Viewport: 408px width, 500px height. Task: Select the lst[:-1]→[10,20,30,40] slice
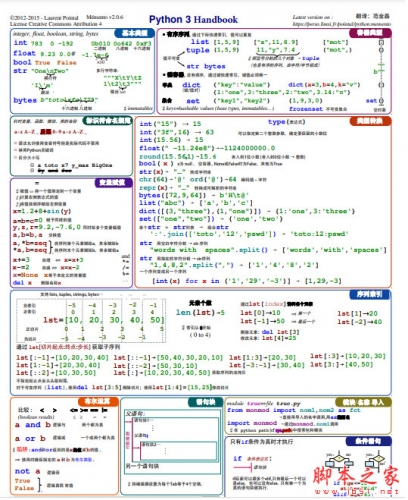tap(62, 358)
